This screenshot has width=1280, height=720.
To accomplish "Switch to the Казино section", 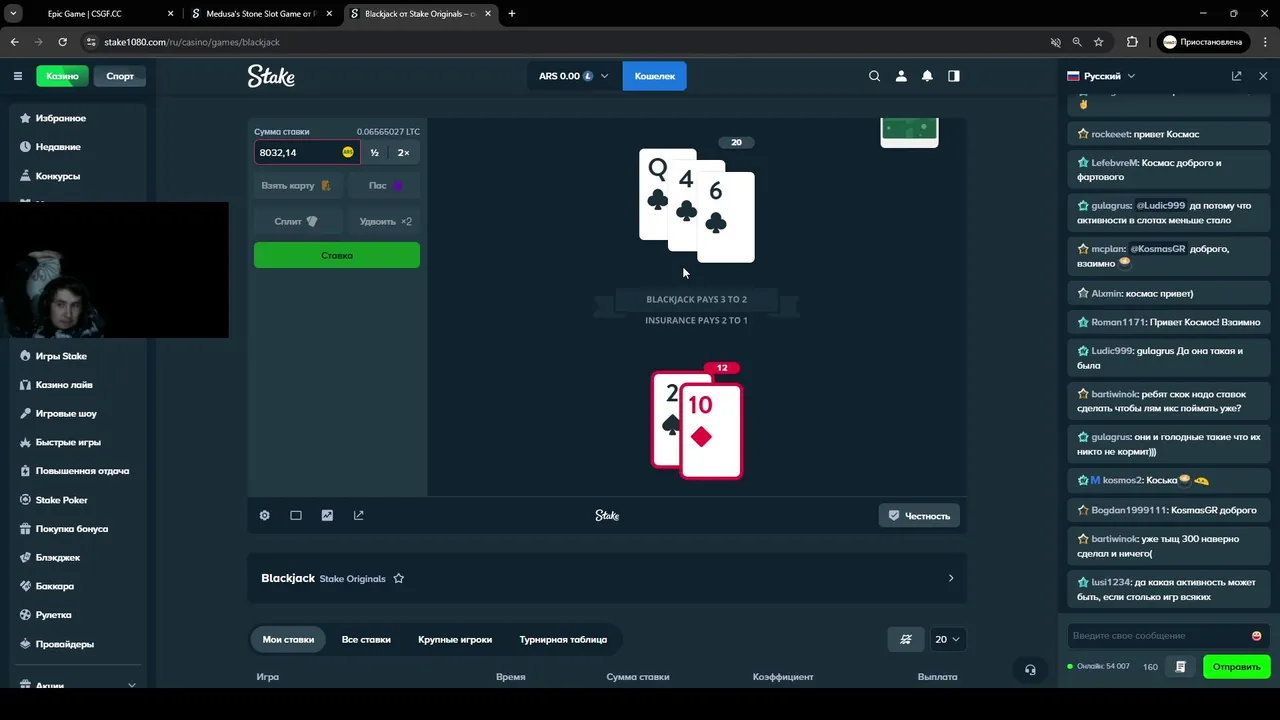I will pos(62,76).
